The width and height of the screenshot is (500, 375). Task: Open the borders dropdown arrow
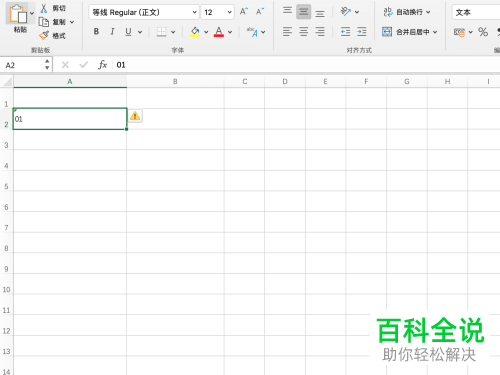point(173,32)
